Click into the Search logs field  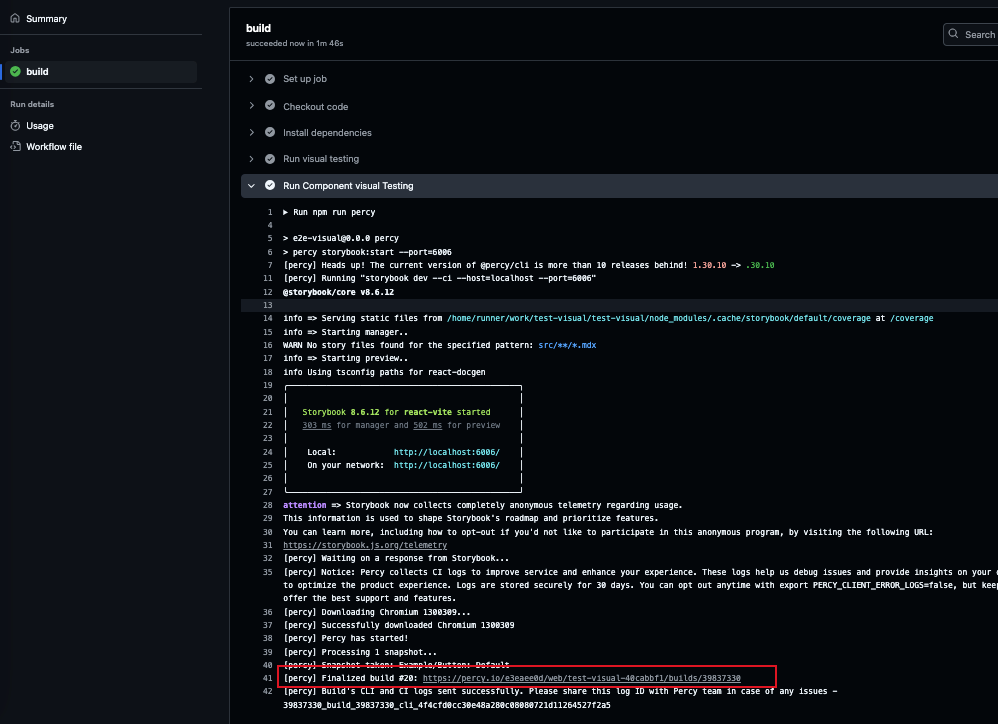978,34
